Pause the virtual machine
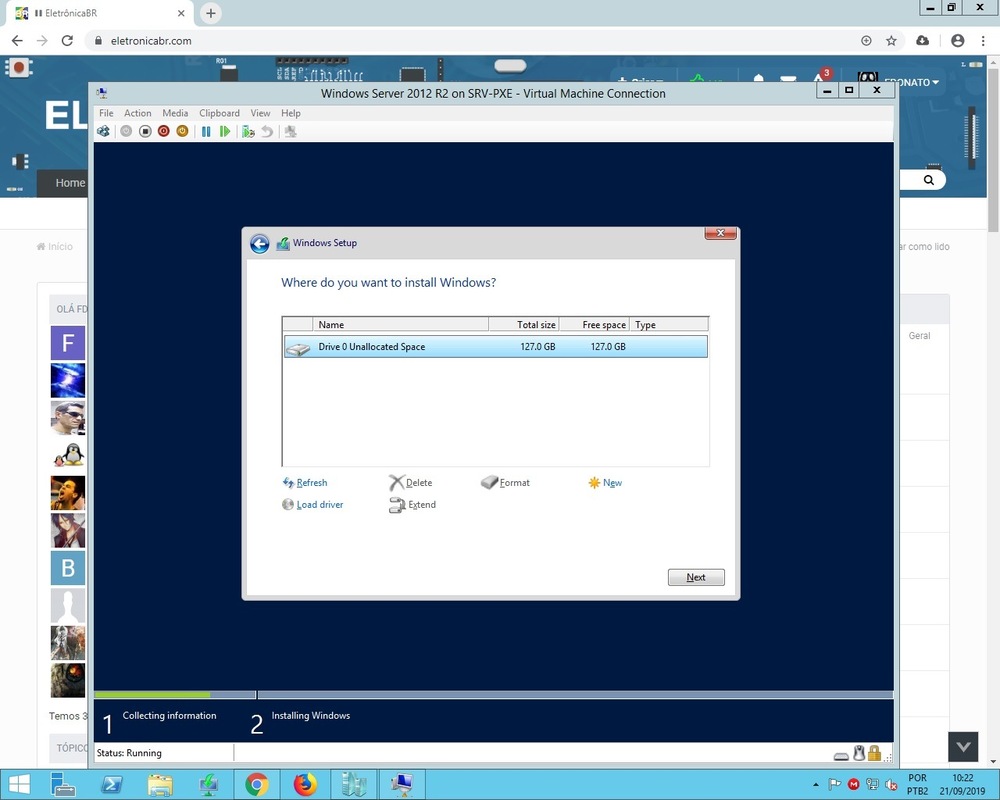1000x800 pixels. pyautogui.click(x=206, y=131)
